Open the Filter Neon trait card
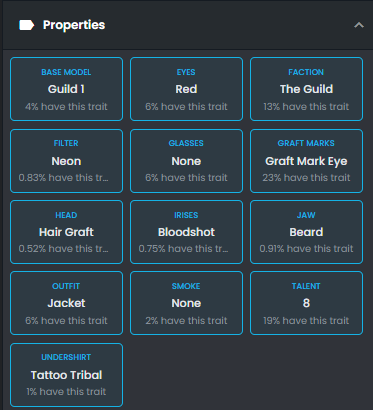 point(66,161)
